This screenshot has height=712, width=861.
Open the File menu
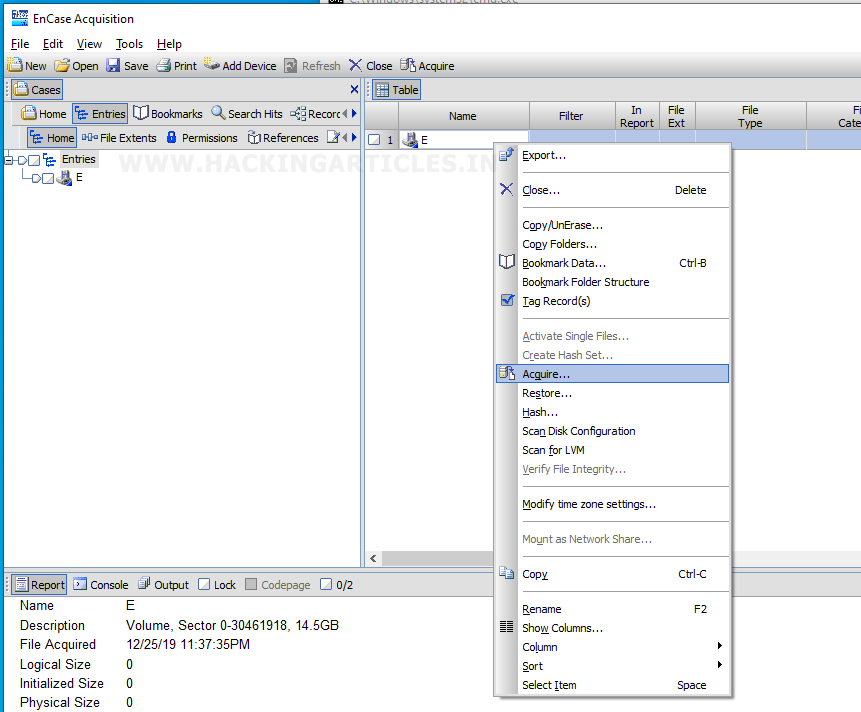pyautogui.click(x=20, y=44)
